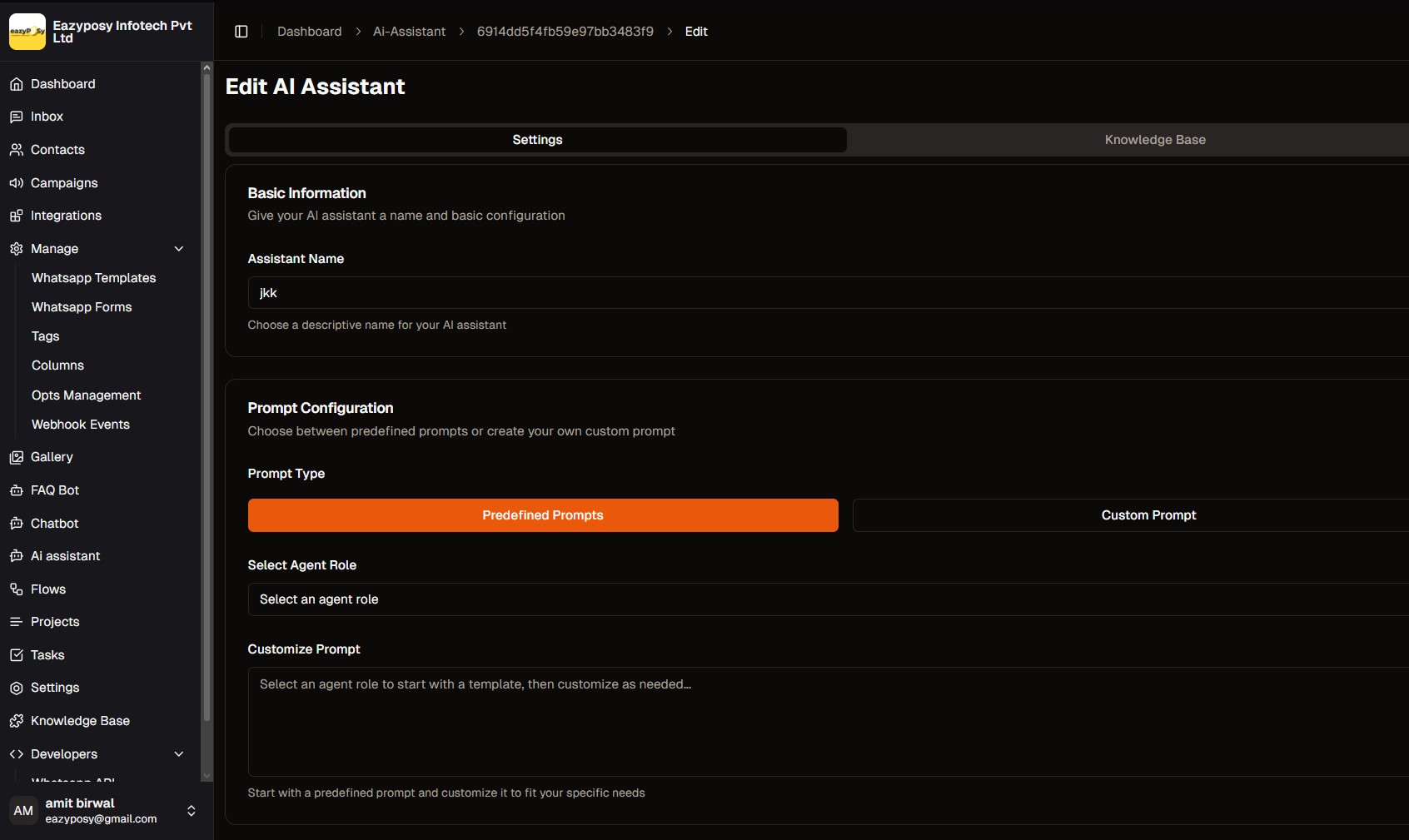Select the Custom Prompt option
The image size is (1409, 840).
pos(1148,514)
